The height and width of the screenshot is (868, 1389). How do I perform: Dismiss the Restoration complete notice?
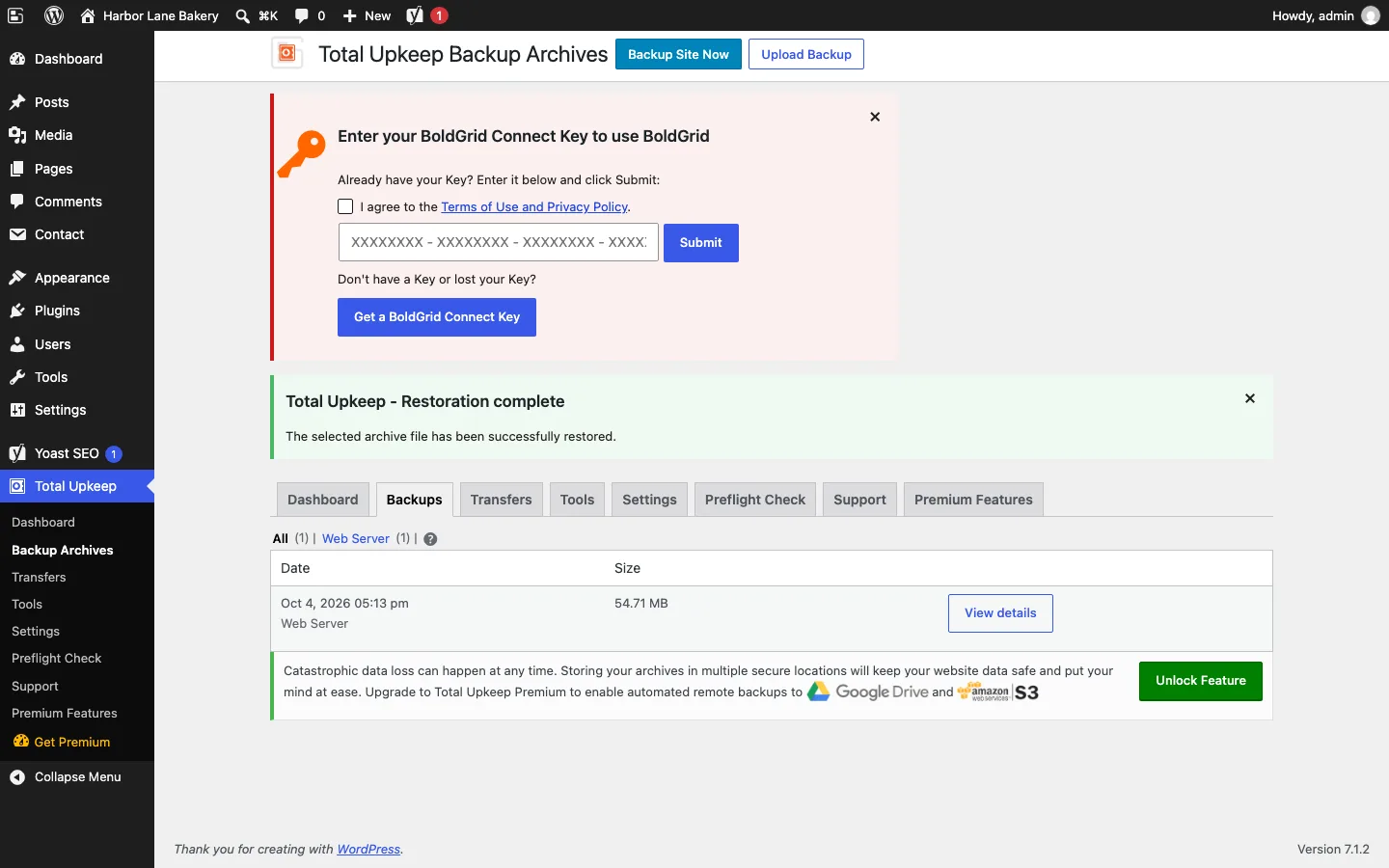(x=1250, y=398)
